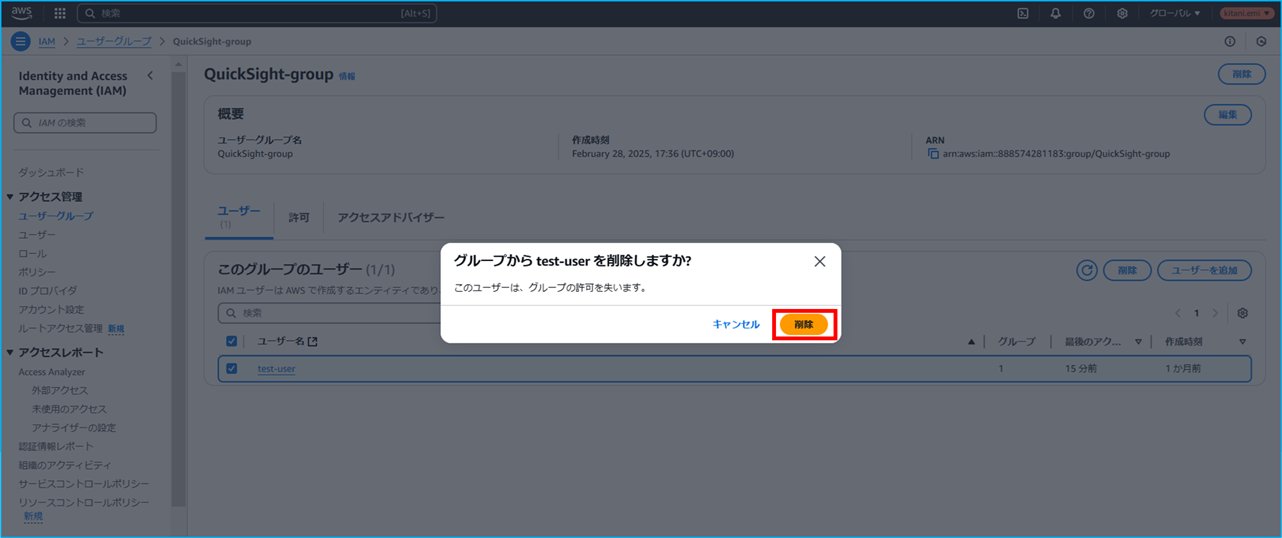Confirm removal with the orange 削除 button

tap(804, 324)
